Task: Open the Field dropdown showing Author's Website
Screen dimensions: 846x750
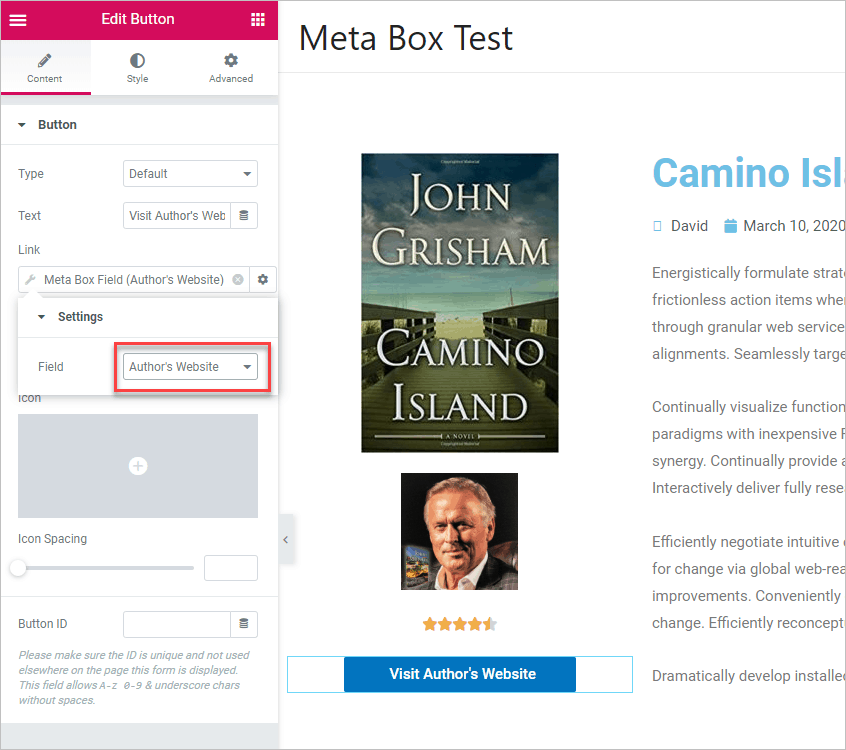Action: [x=190, y=367]
